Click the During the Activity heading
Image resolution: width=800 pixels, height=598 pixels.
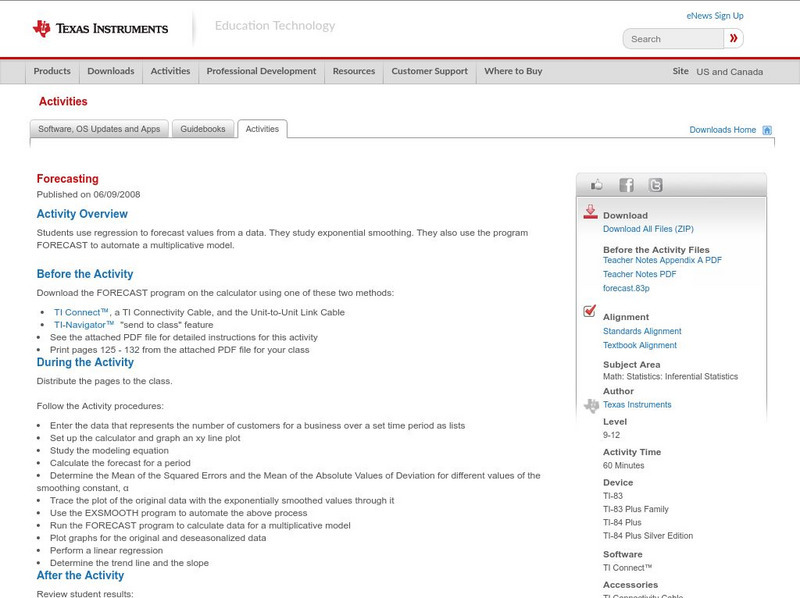[85, 362]
